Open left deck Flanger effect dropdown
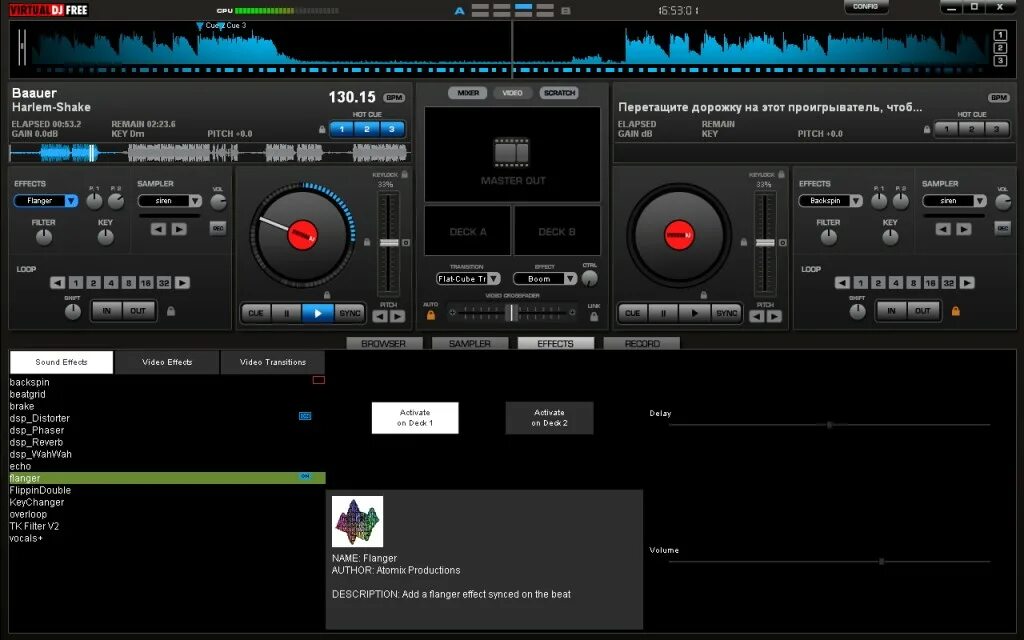The height and width of the screenshot is (640, 1024). [71, 201]
